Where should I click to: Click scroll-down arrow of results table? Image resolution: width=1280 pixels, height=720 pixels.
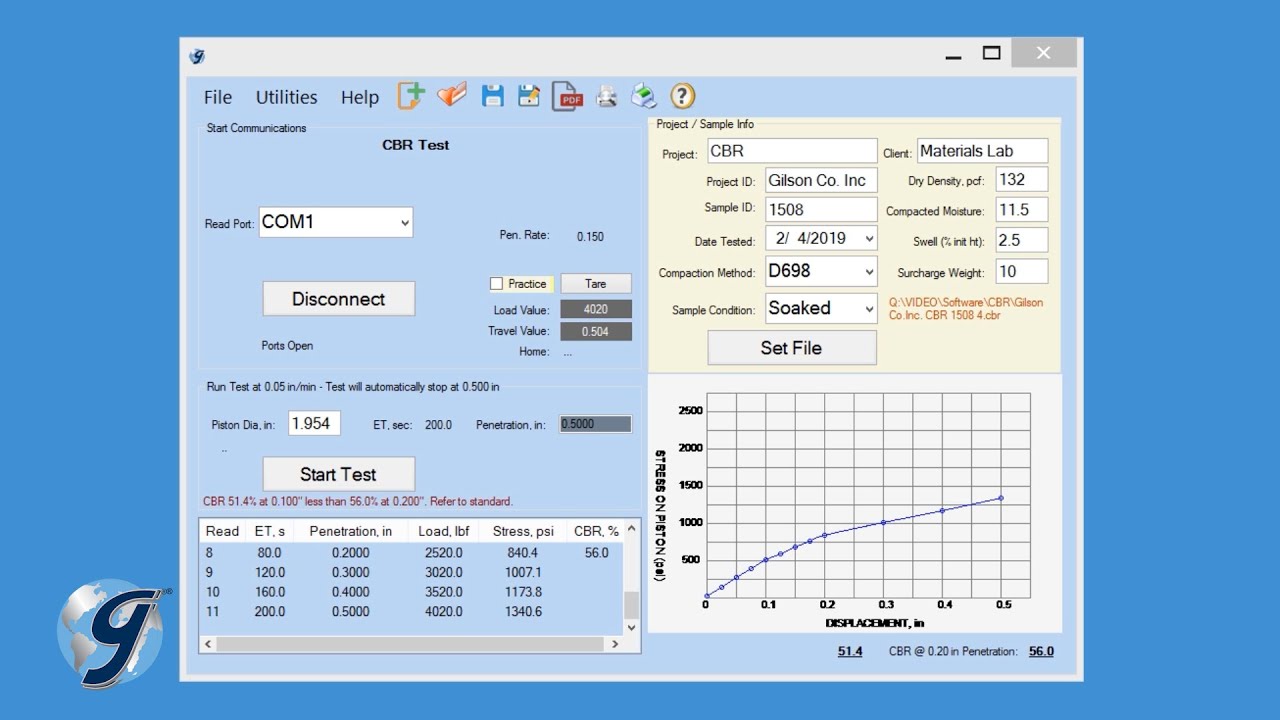pyautogui.click(x=631, y=627)
